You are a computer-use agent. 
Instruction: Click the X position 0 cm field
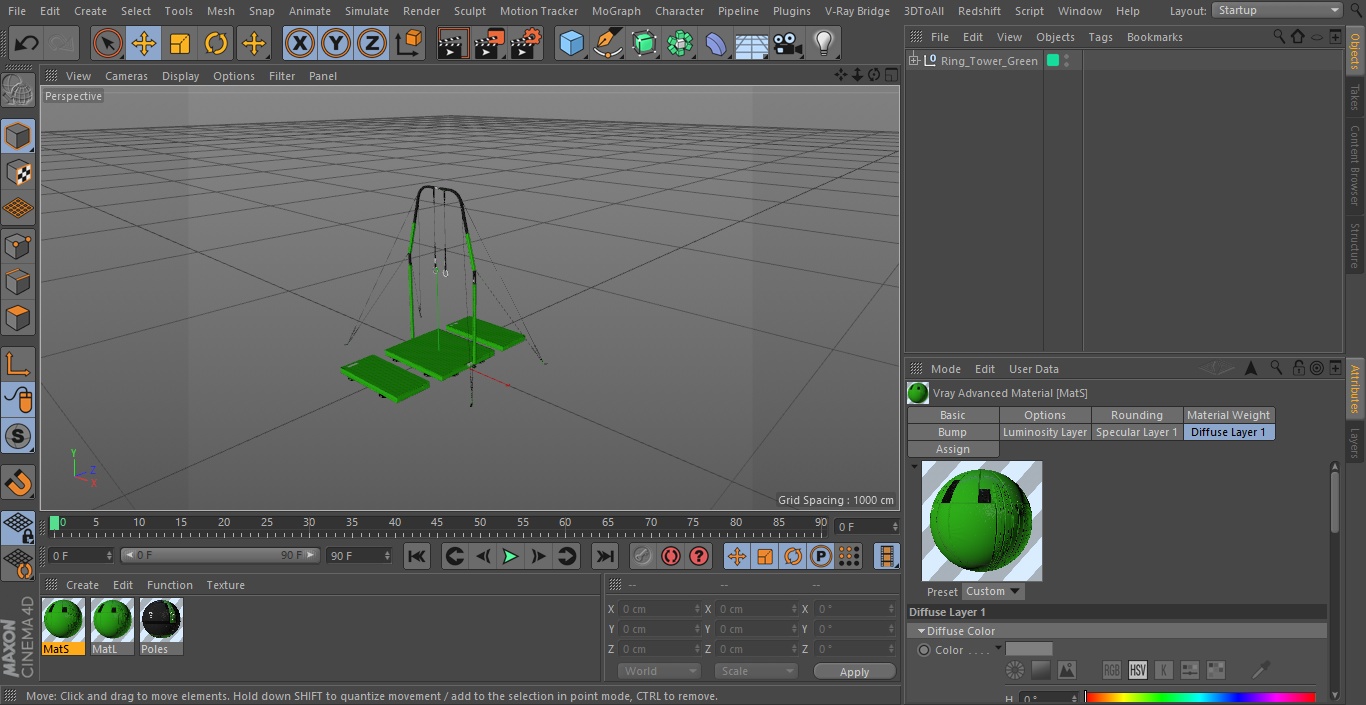[x=660, y=609]
